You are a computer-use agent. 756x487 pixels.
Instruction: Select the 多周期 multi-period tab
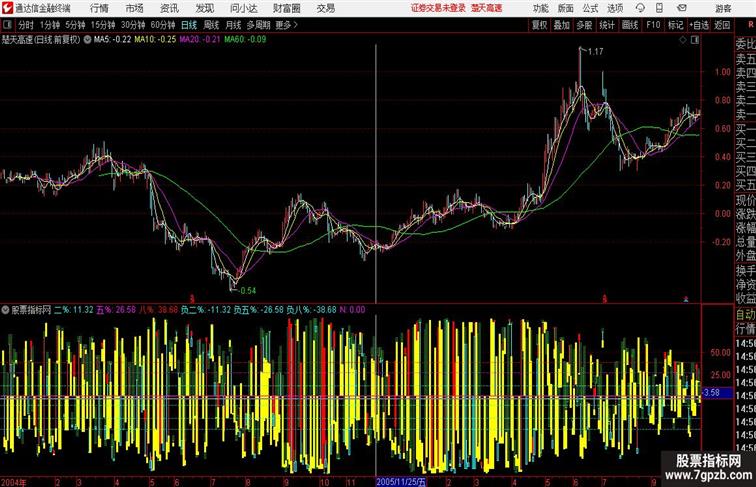point(258,25)
